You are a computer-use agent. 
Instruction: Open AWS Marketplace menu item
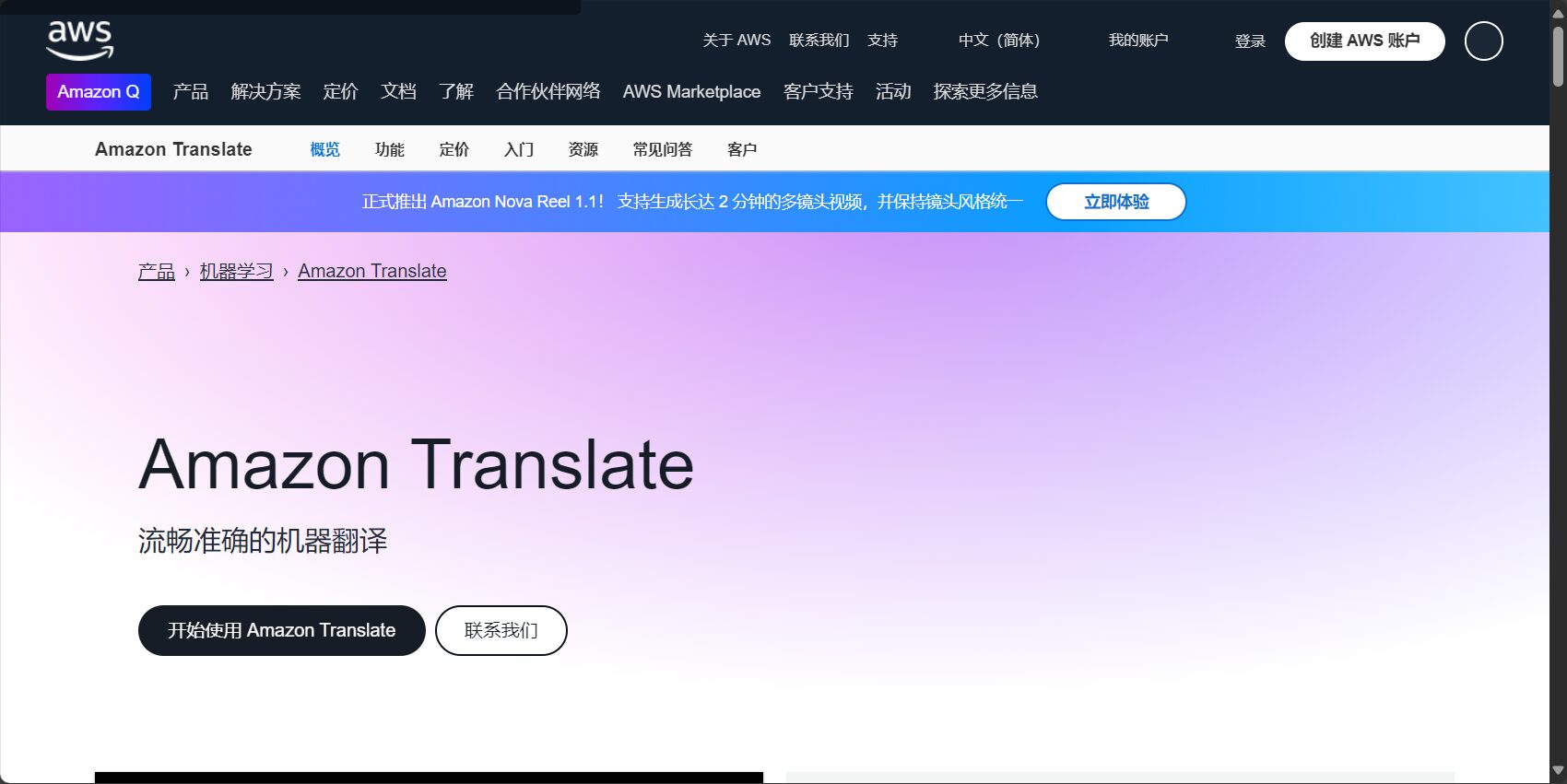[x=691, y=92]
